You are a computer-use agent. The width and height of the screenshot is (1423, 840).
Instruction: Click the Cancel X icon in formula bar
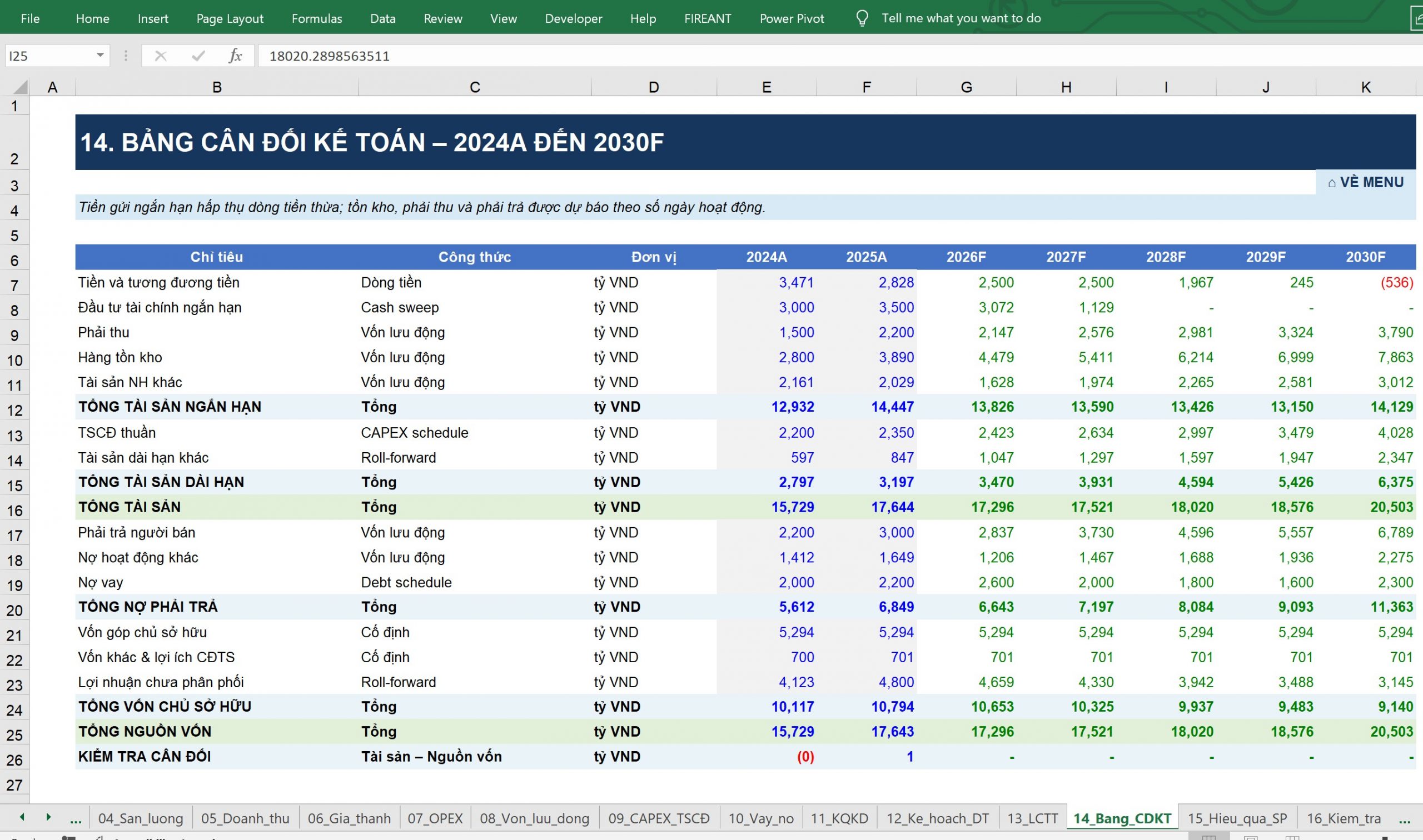tap(161, 56)
